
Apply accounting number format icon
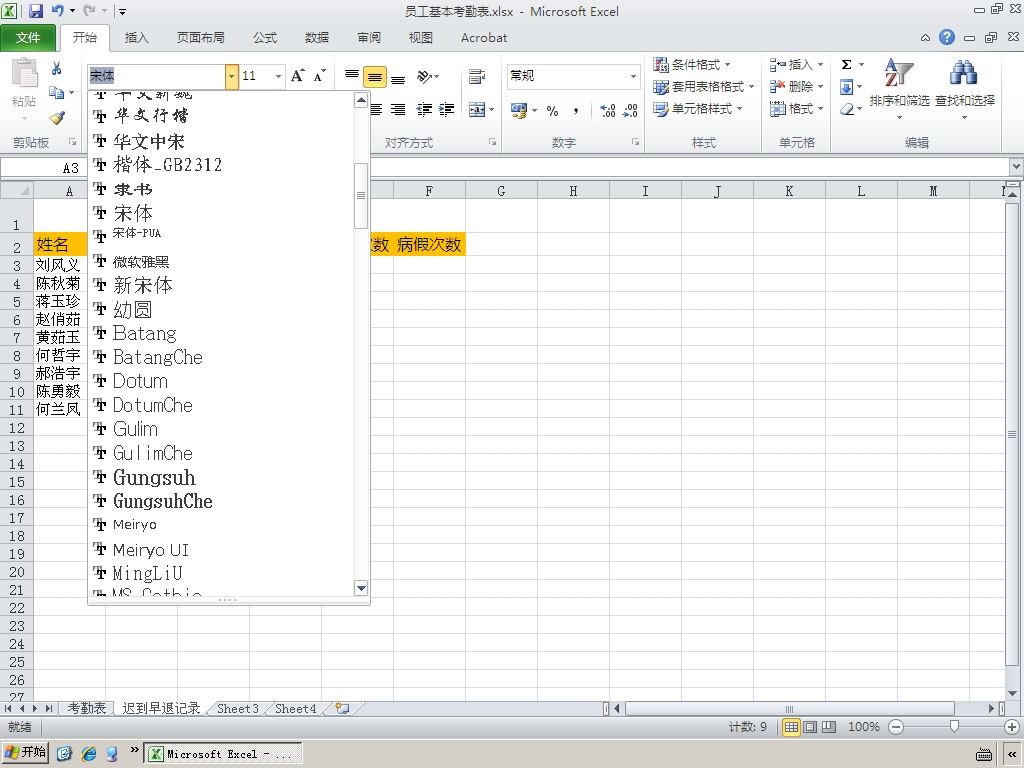[519, 110]
